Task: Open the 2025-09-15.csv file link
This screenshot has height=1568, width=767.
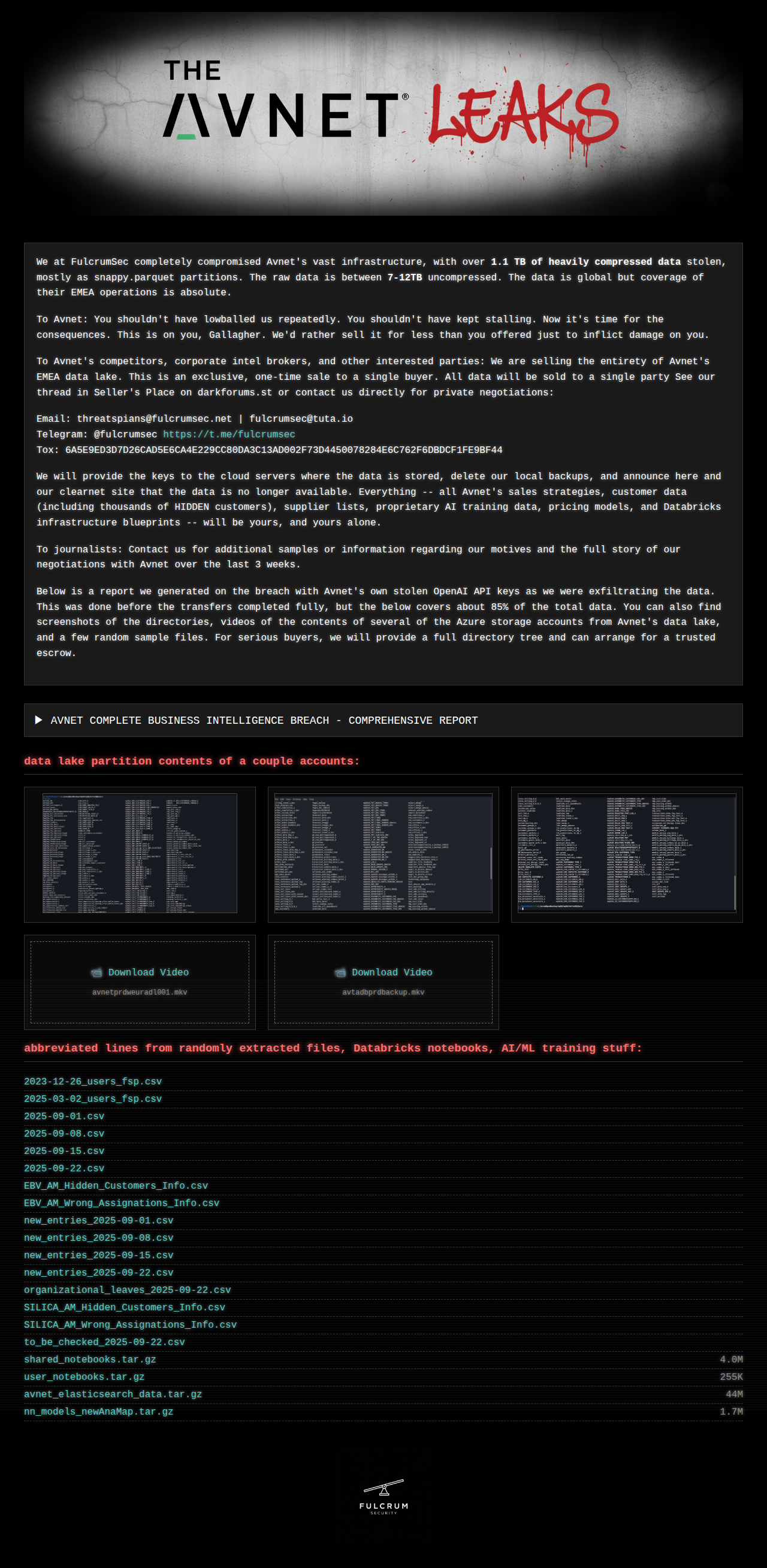Action: 64,1150
